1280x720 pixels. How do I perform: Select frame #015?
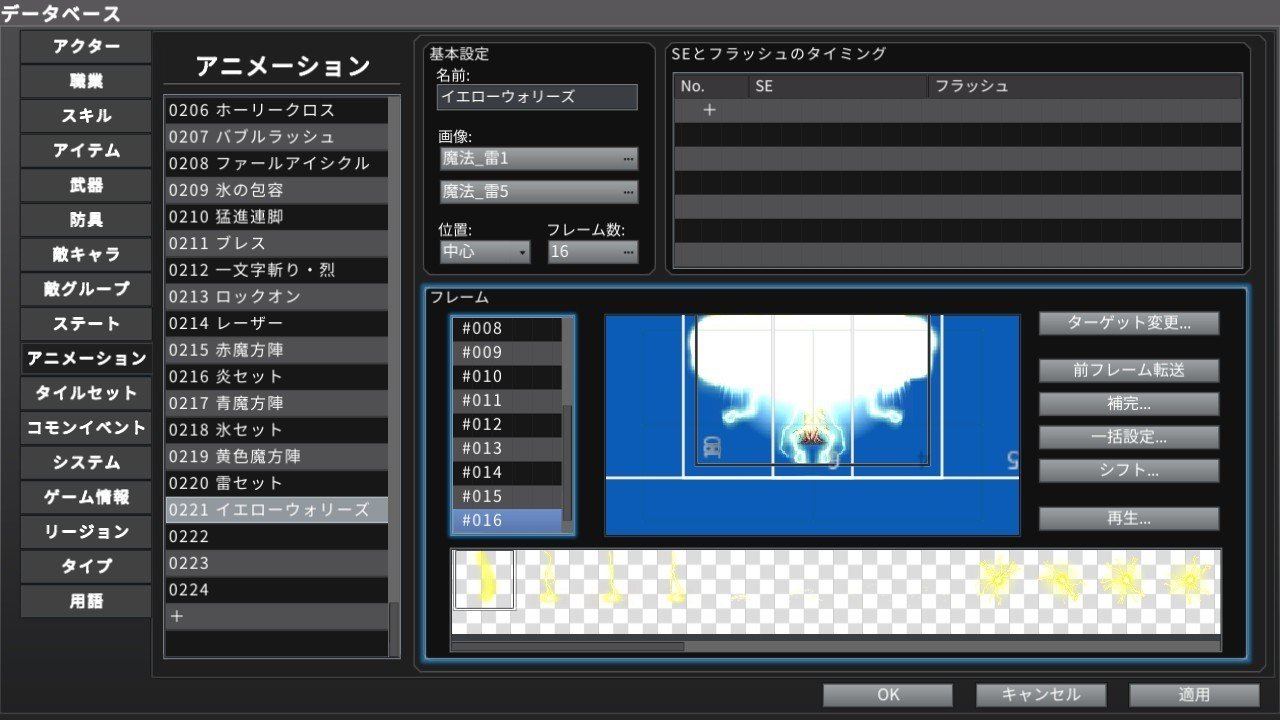pos(507,497)
